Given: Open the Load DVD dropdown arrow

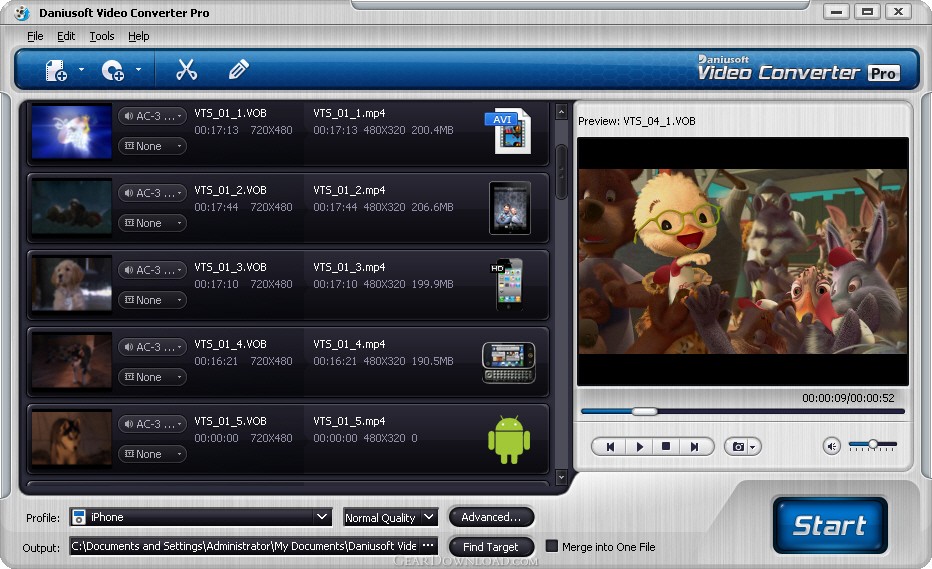Looking at the screenshot, I should (138, 70).
